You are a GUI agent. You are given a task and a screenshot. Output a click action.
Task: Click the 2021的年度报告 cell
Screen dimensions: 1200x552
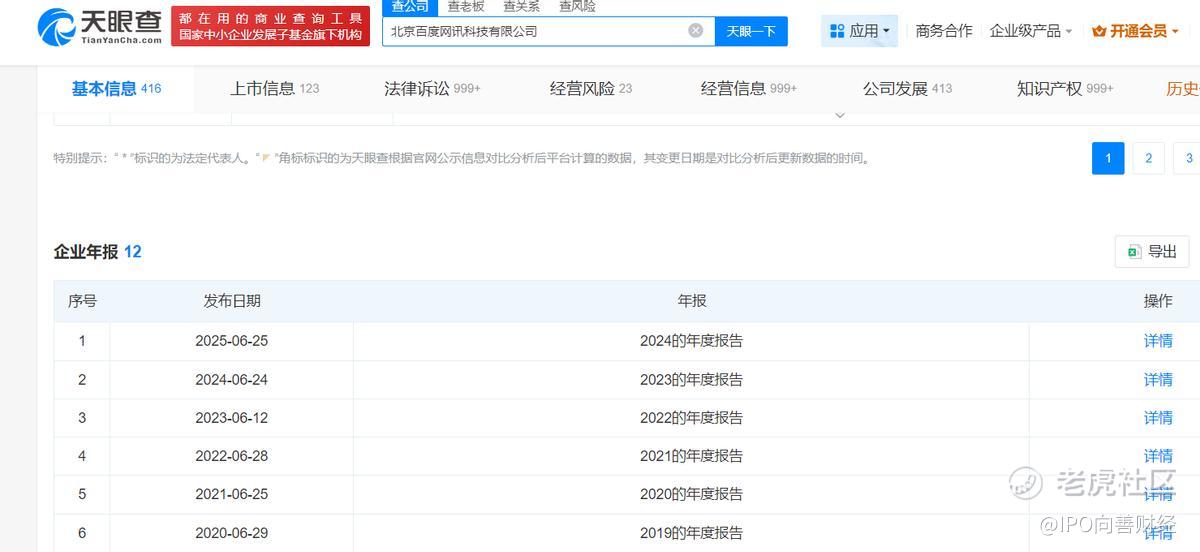point(692,456)
